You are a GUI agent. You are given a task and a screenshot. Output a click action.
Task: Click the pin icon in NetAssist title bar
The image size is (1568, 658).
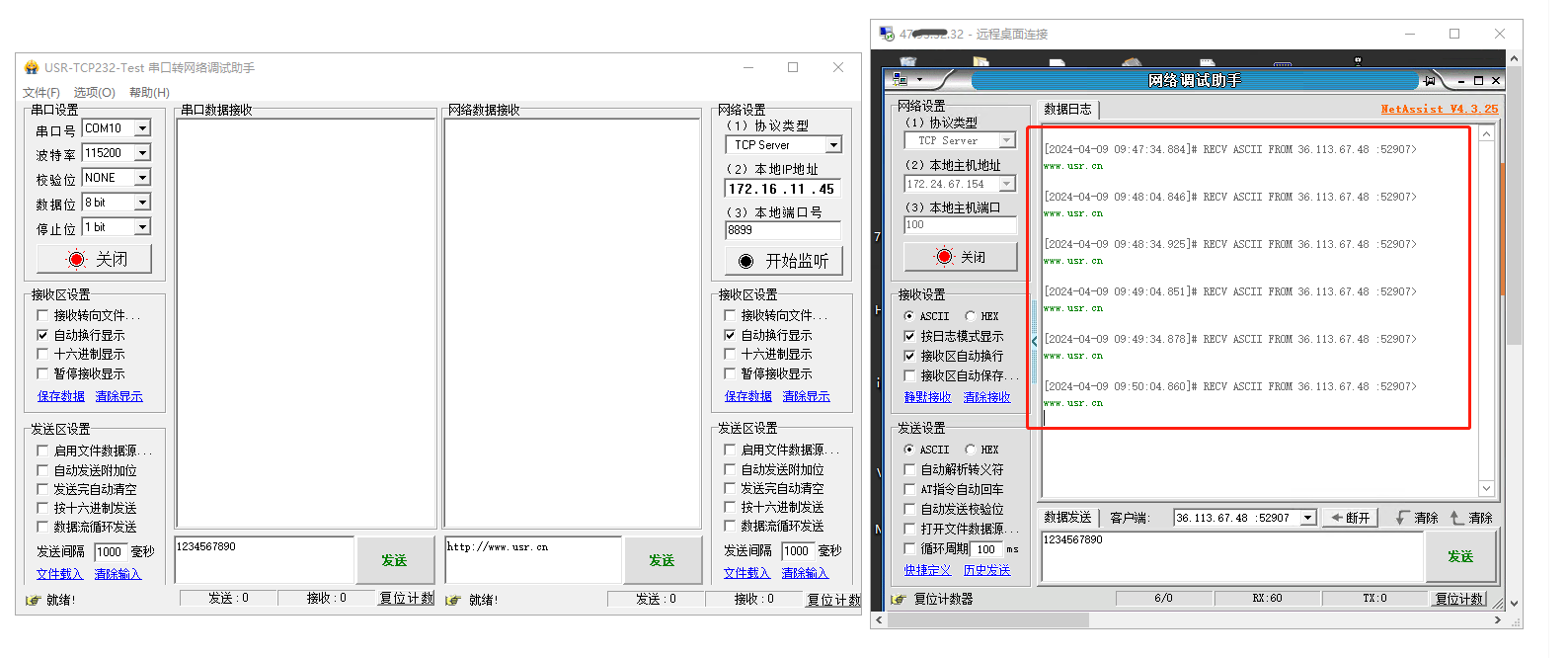coord(1429,81)
